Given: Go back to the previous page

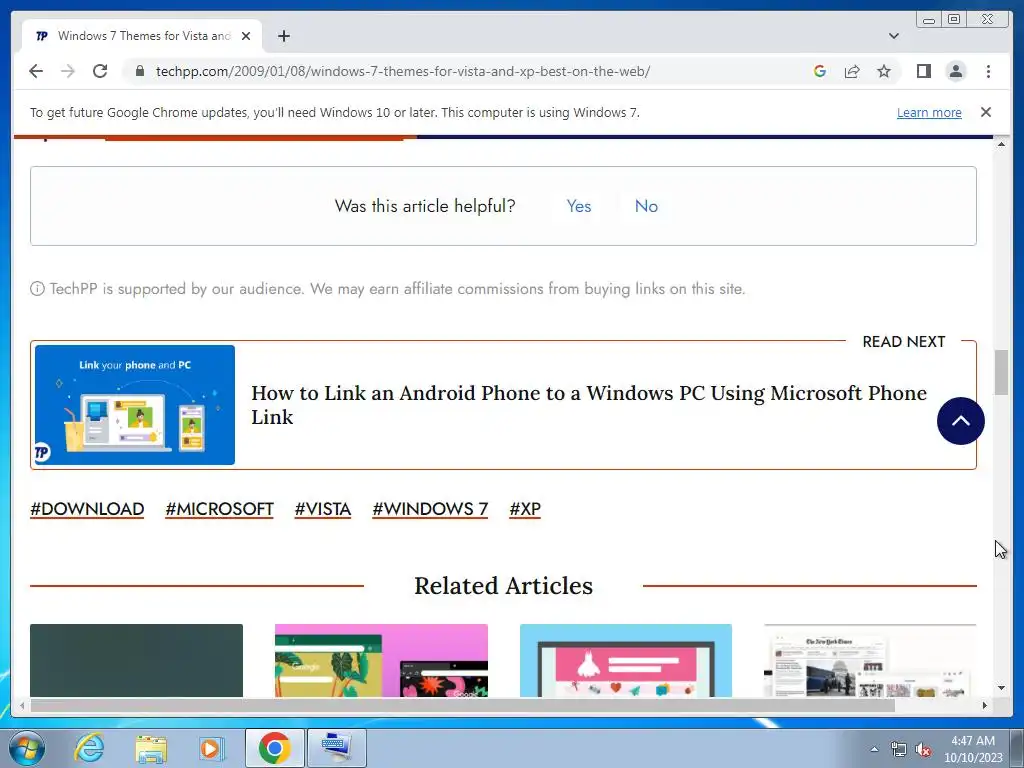Looking at the screenshot, I should [x=36, y=71].
